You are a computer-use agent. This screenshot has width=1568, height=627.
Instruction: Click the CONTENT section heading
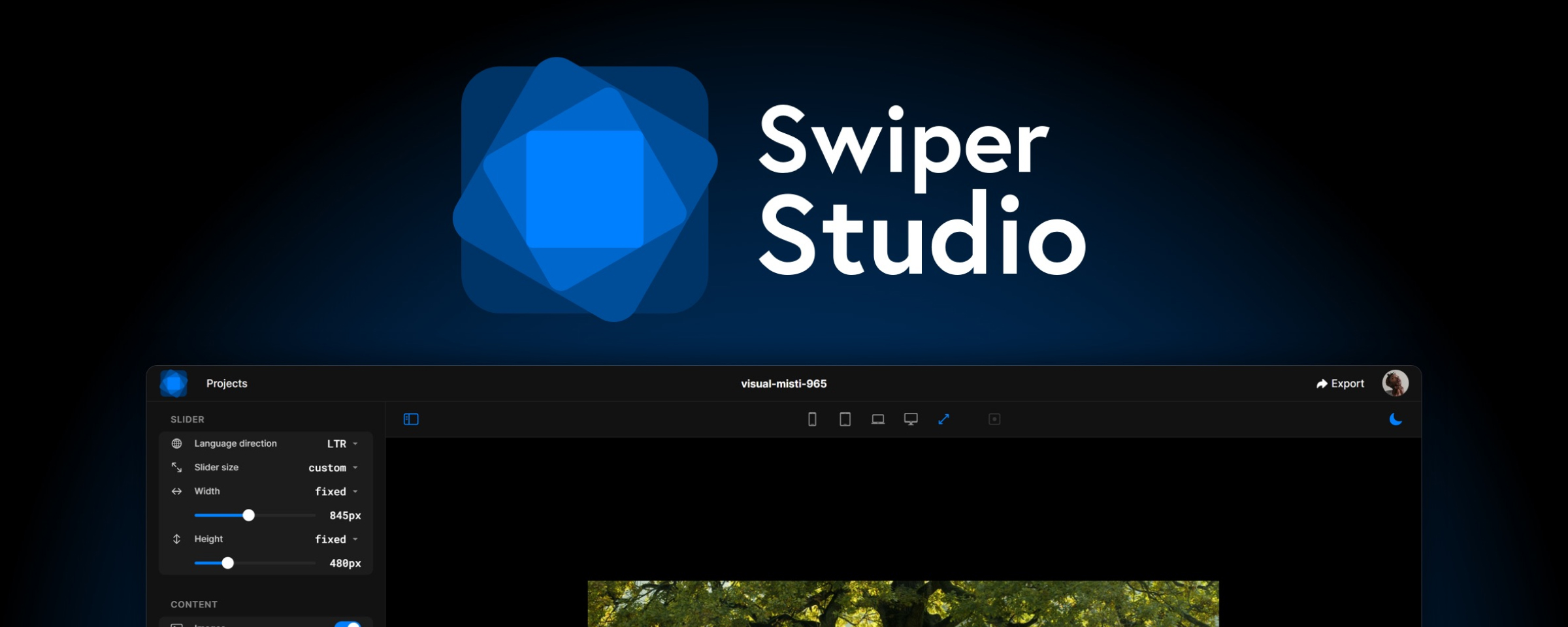click(194, 604)
